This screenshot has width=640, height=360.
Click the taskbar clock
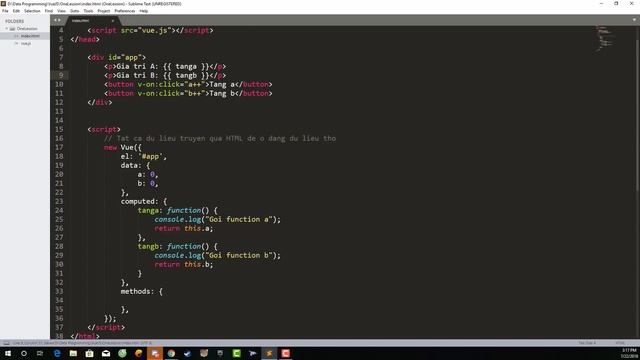pyautogui.click(x=629, y=353)
